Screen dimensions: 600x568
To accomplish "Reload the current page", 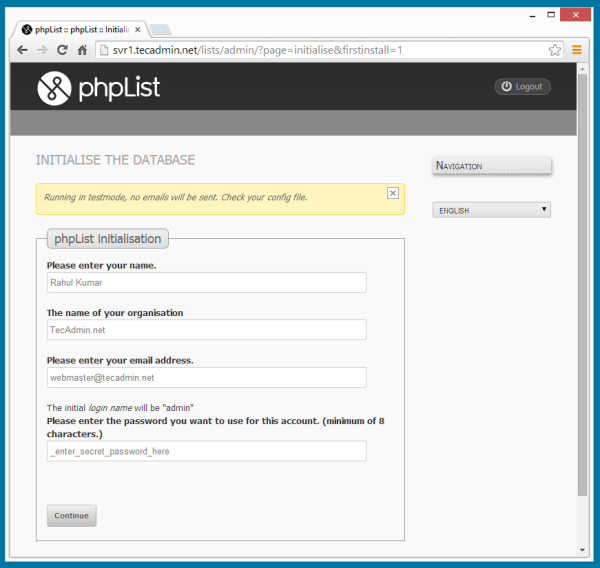I will [62, 50].
